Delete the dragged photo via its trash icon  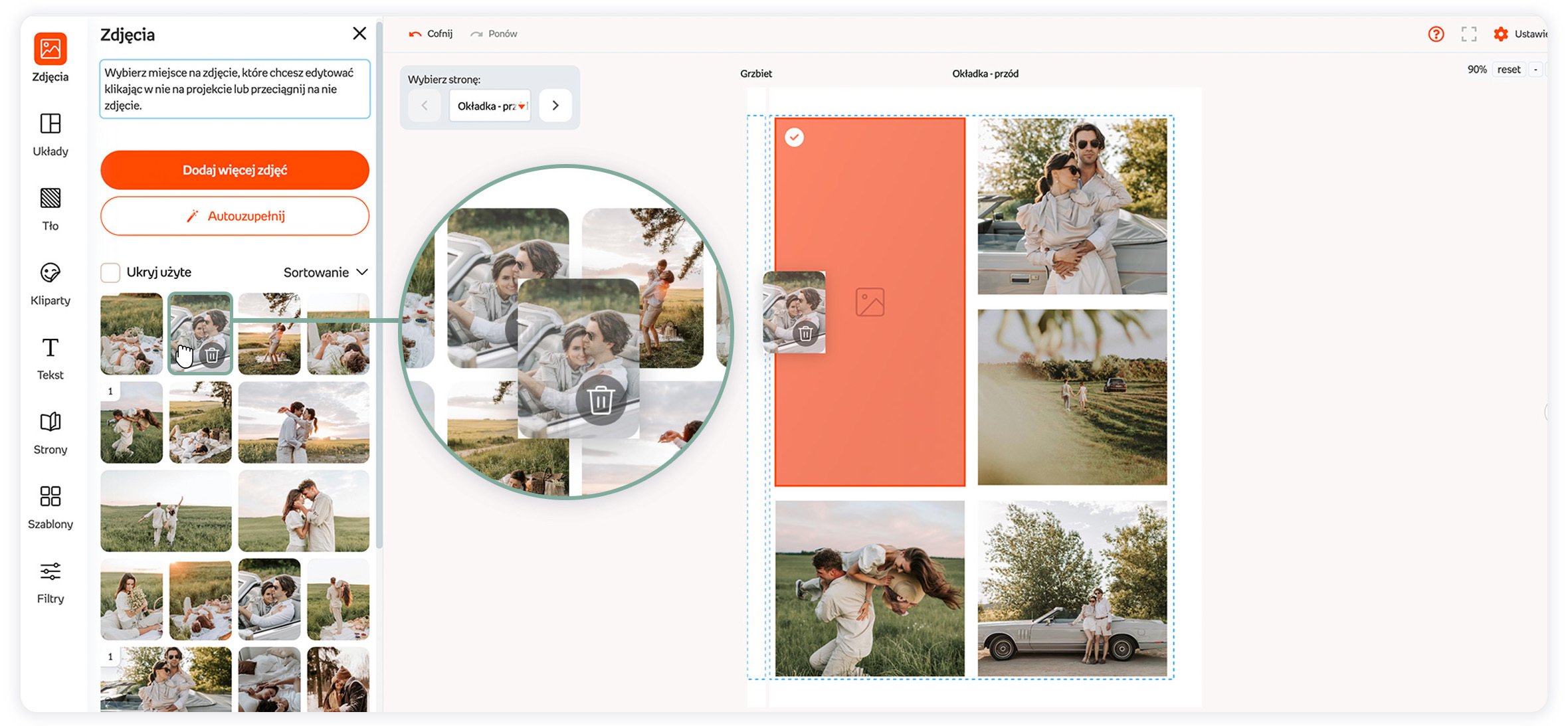pyautogui.click(x=805, y=333)
